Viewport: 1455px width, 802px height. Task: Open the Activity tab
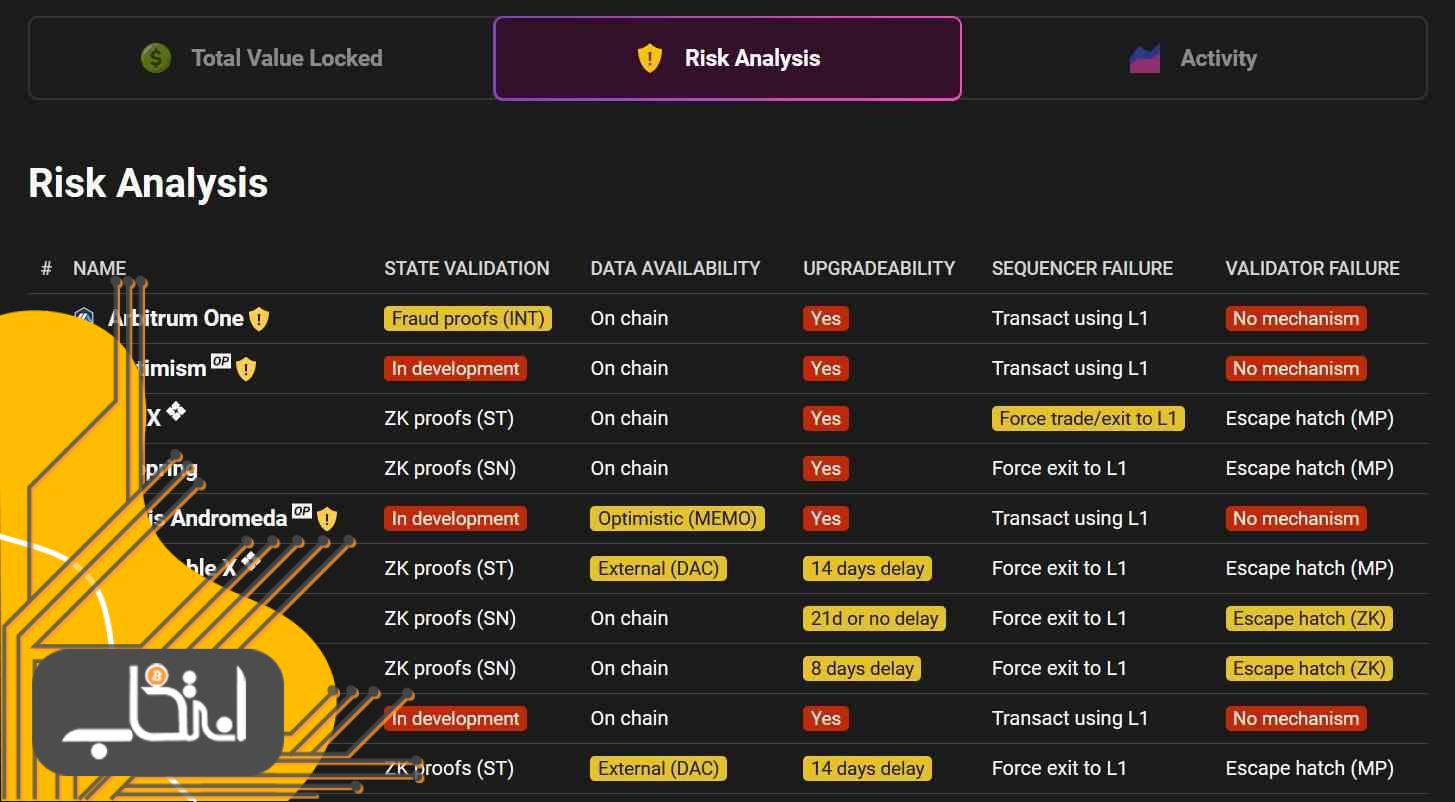(1194, 58)
